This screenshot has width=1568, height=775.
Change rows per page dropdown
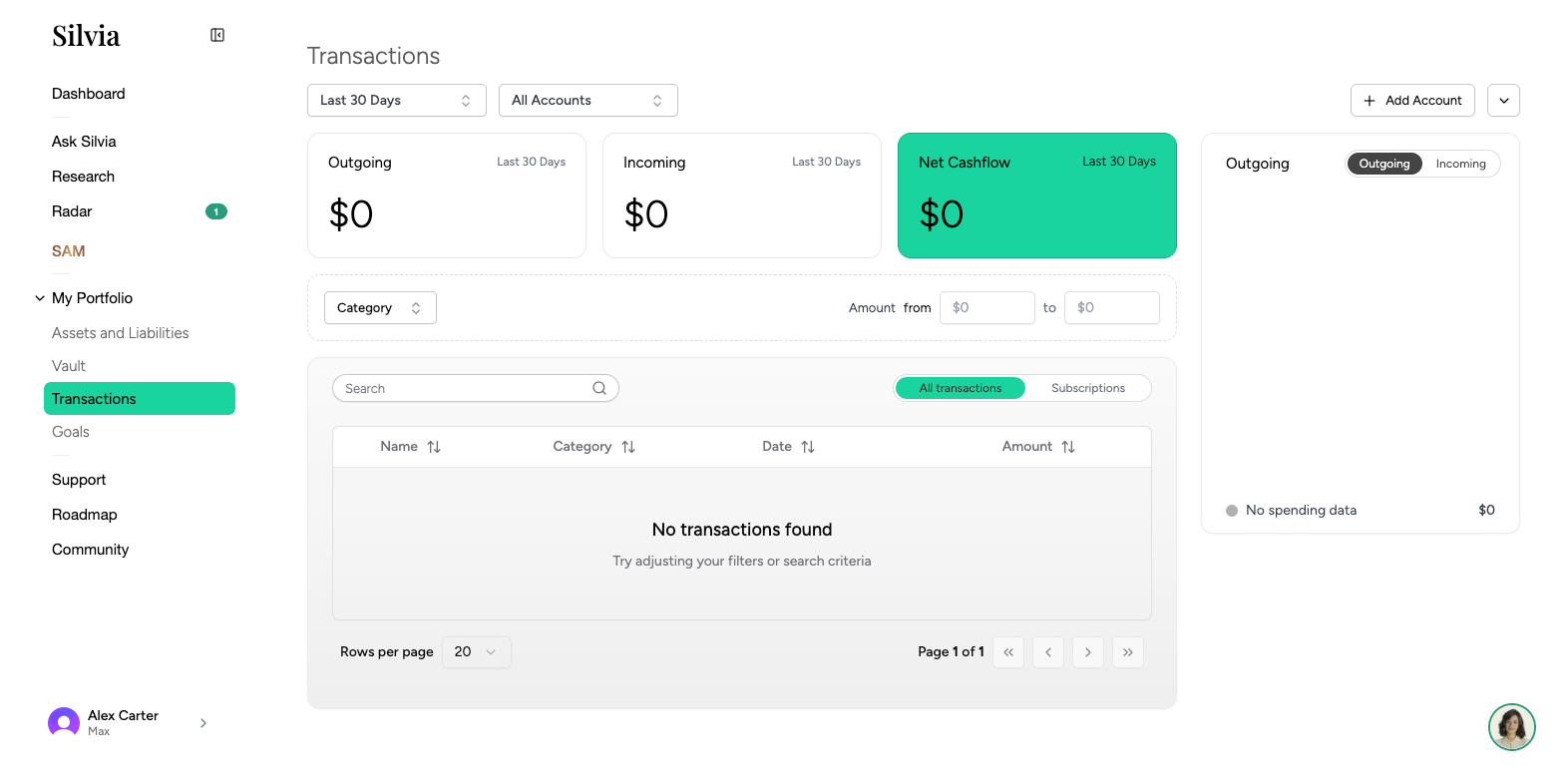476,652
